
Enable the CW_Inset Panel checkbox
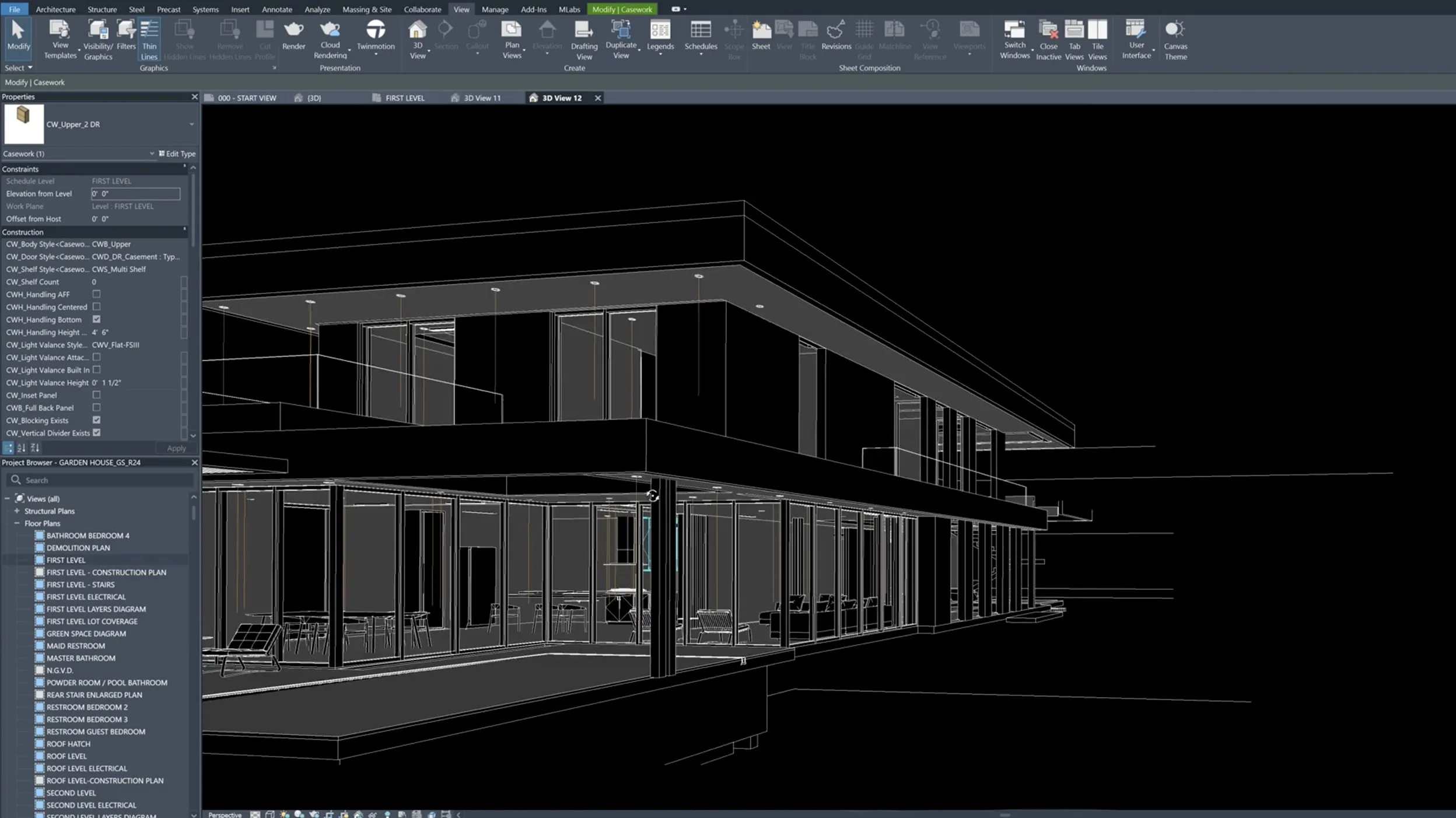(x=97, y=395)
